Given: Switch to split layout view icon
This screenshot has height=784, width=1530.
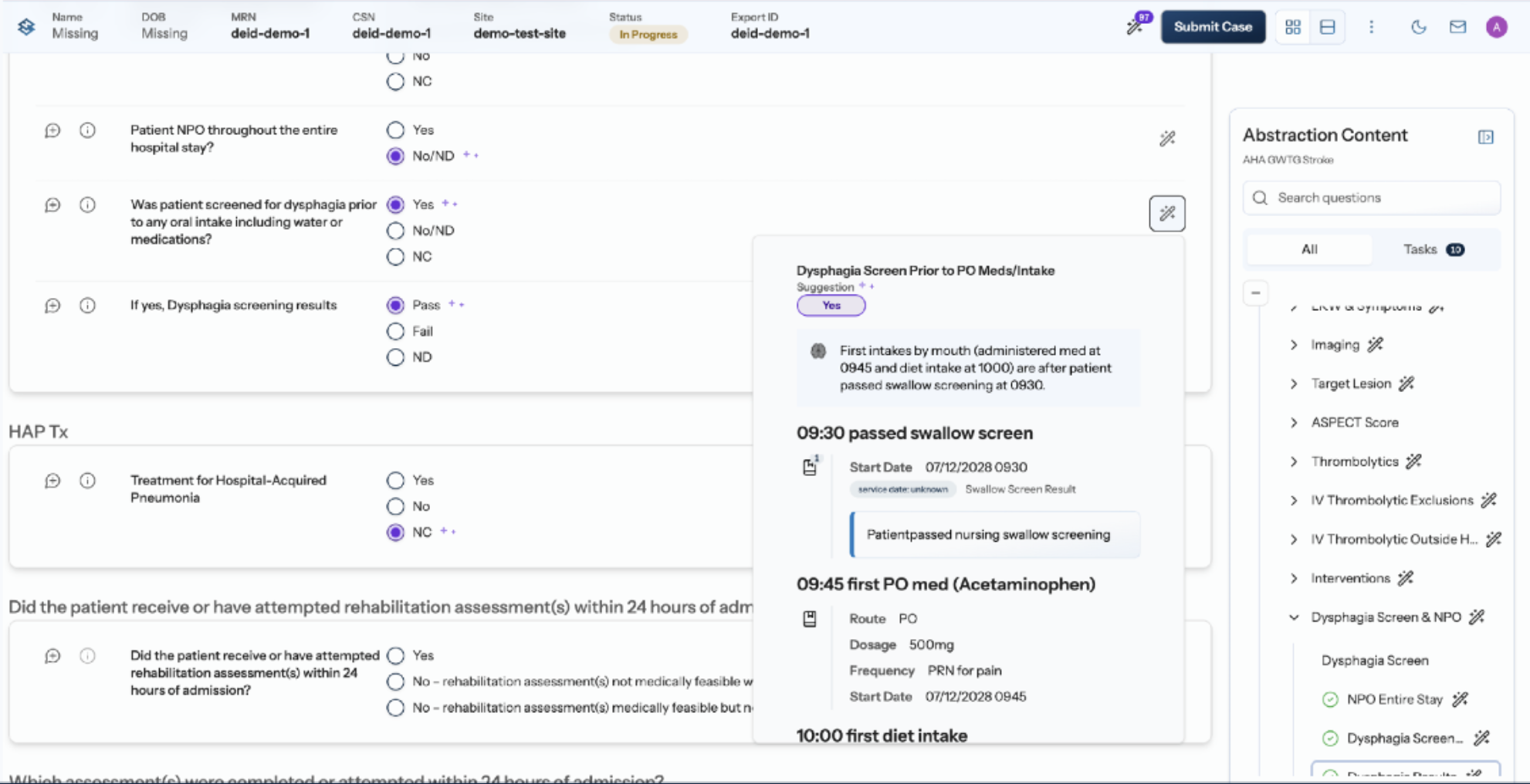Looking at the screenshot, I should (x=1327, y=26).
